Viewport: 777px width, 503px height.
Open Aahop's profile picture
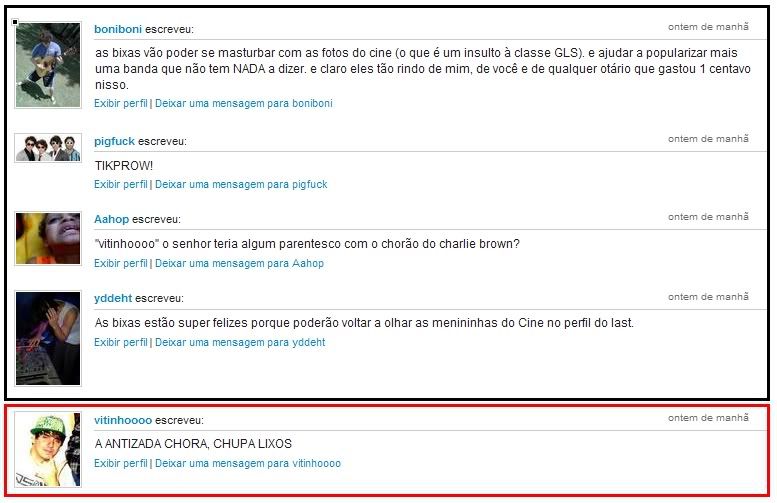(x=48, y=239)
